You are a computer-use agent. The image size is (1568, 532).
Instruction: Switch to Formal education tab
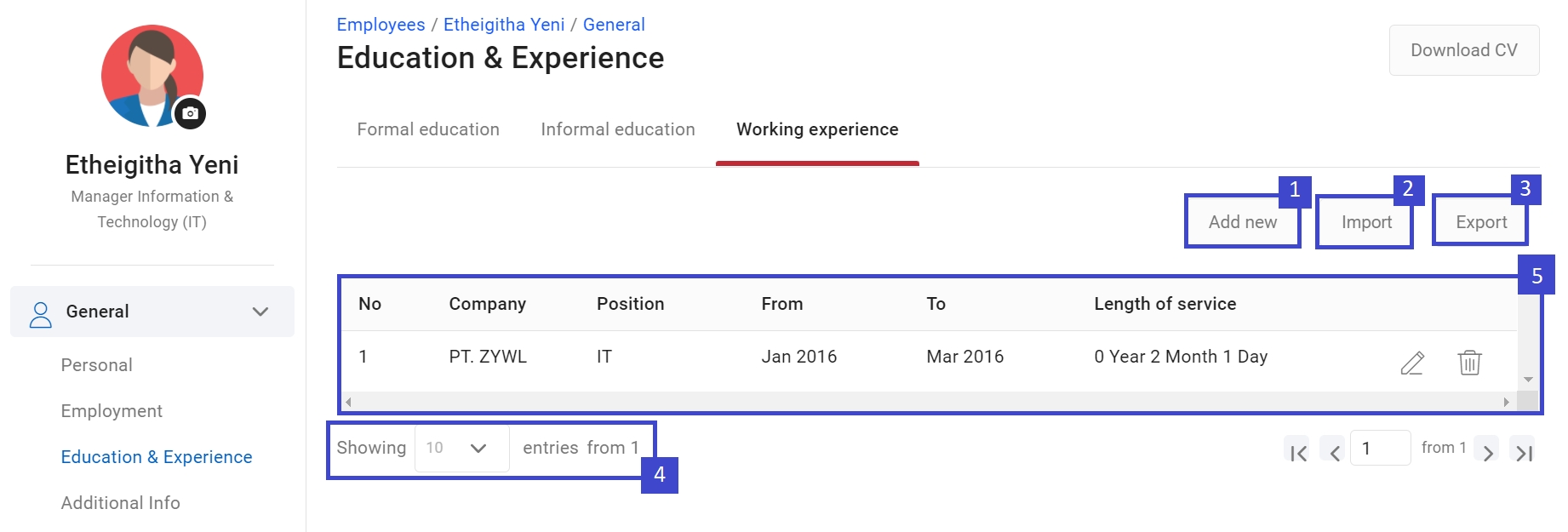tap(428, 129)
